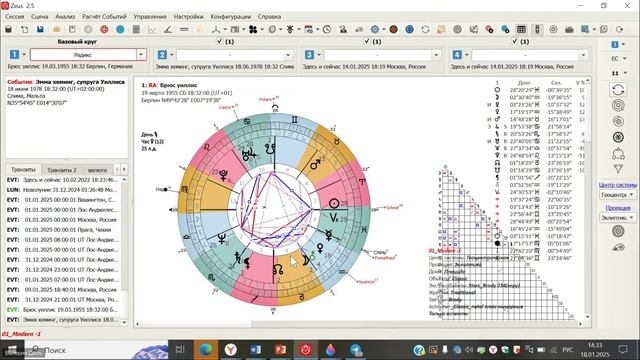The width and height of the screenshot is (640, 360).
Task: Open the Эклиптик projection dropdown
Action: point(618,218)
